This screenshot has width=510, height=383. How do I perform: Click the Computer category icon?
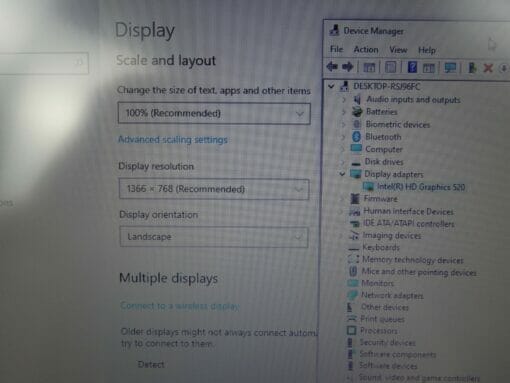[x=356, y=149]
